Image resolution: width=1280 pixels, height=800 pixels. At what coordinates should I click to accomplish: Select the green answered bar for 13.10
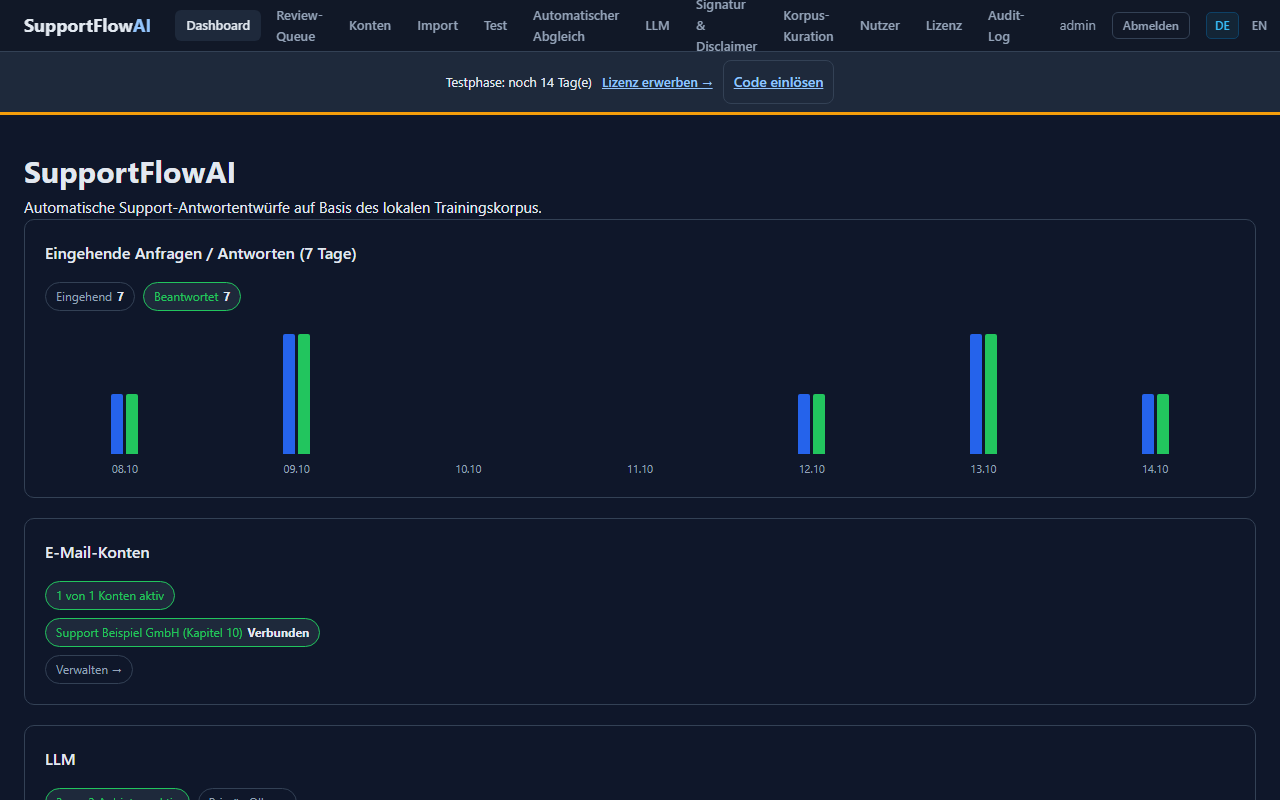(991, 394)
